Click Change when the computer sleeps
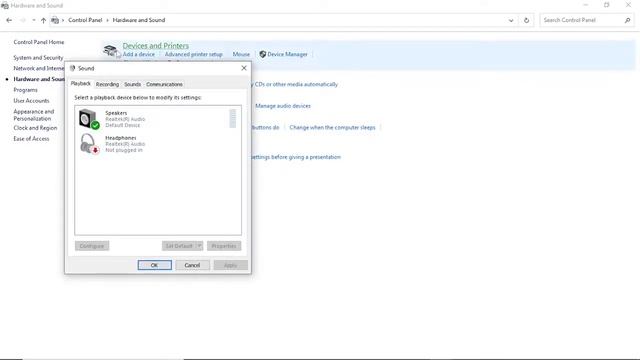 tap(332, 127)
